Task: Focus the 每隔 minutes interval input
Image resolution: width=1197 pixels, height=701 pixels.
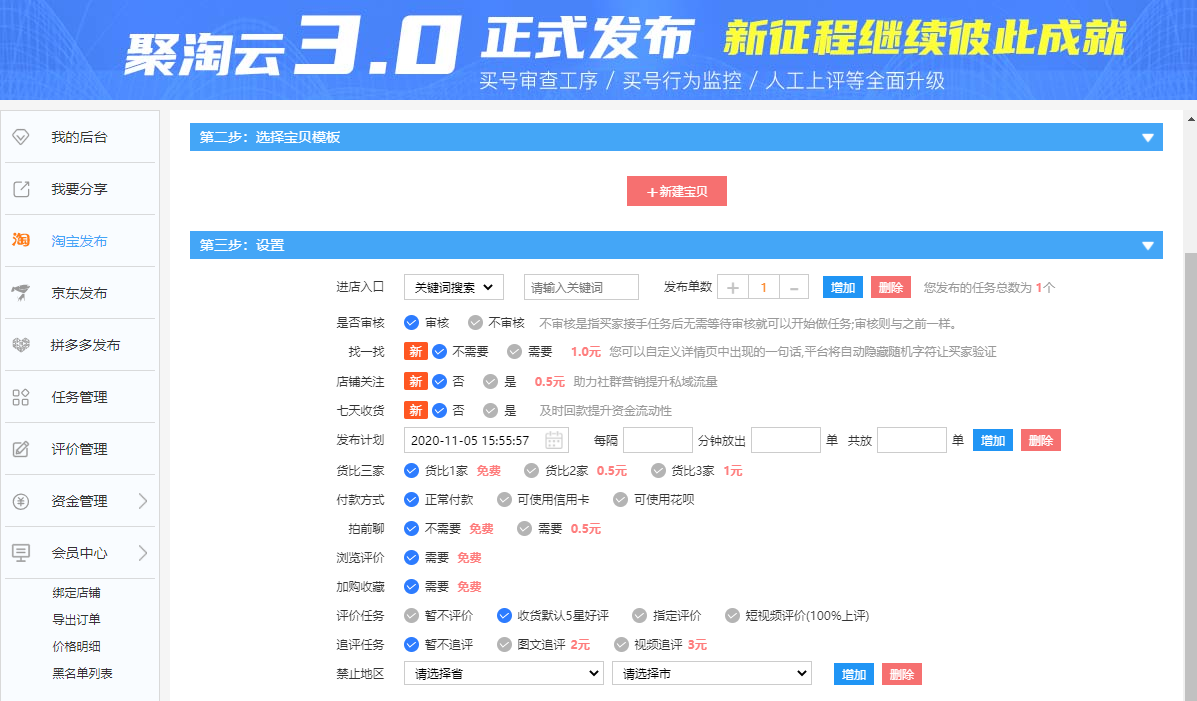Action: click(657, 440)
